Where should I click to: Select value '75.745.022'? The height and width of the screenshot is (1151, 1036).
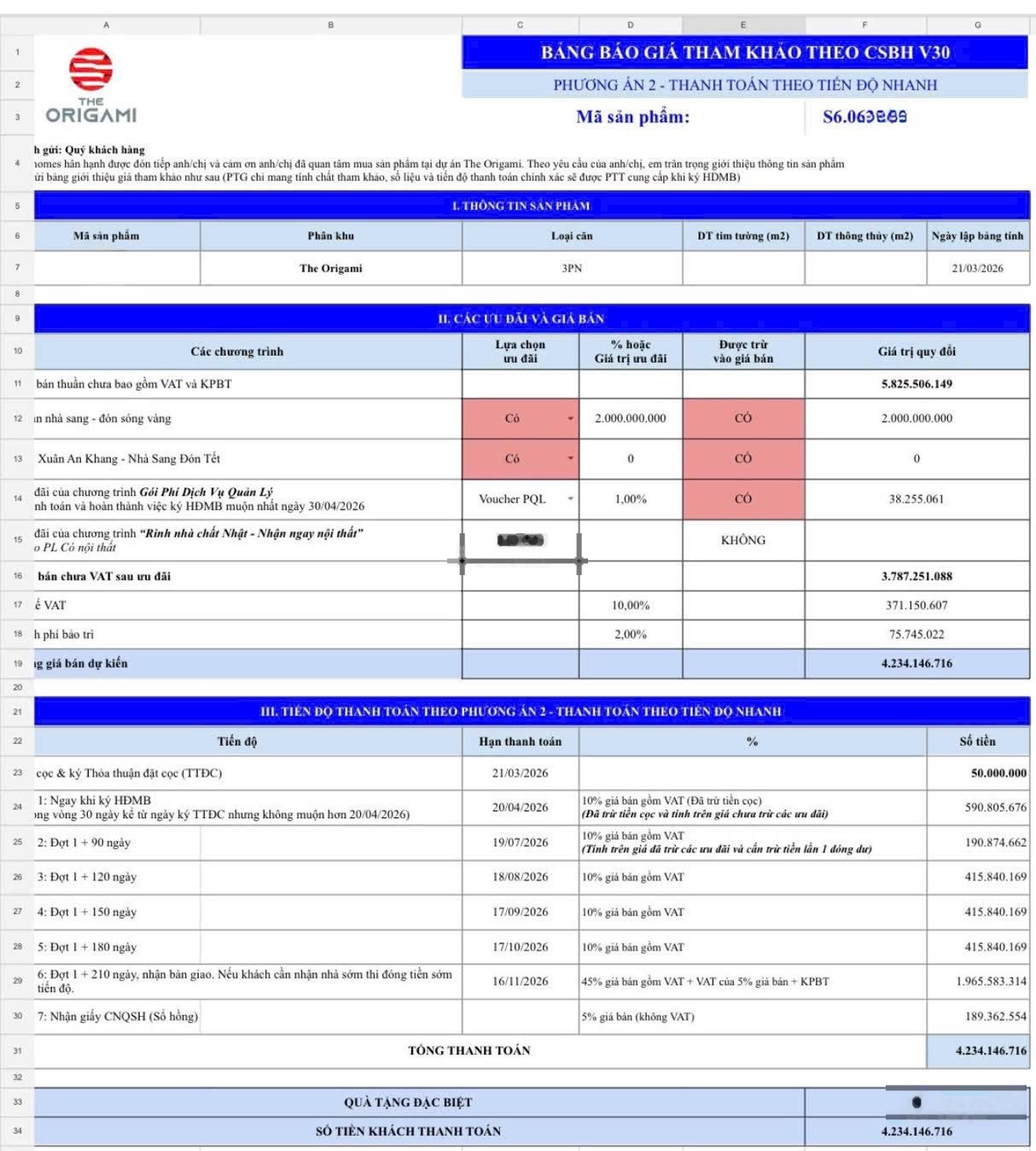(917, 634)
